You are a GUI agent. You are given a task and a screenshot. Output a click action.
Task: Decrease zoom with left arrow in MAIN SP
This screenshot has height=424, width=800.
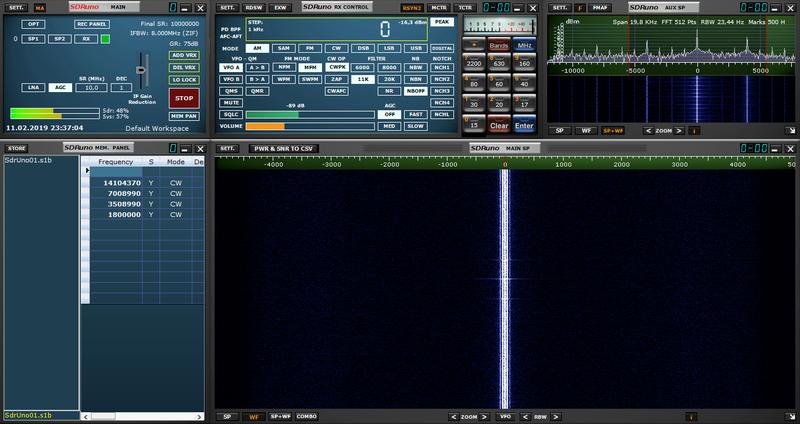pos(454,417)
